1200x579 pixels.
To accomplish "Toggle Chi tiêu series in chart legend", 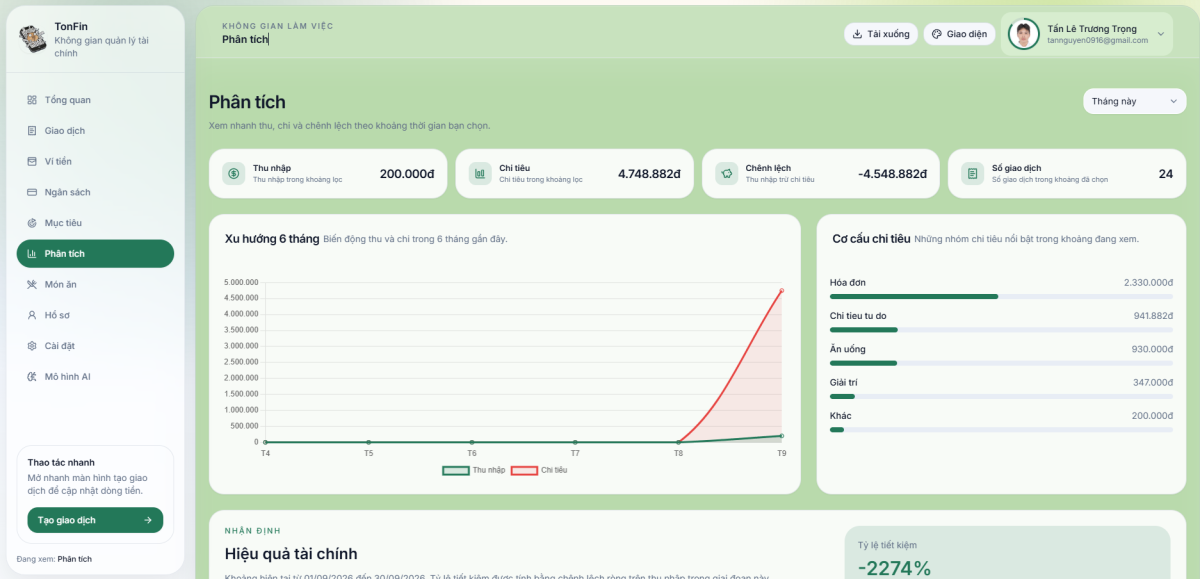I will (540, 470).
